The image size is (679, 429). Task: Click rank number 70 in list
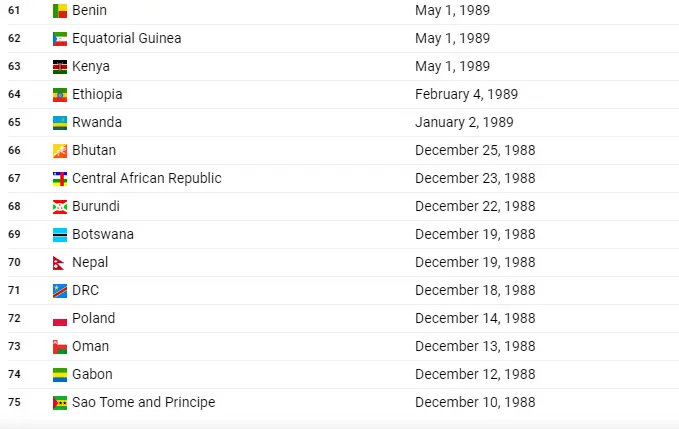14,262
